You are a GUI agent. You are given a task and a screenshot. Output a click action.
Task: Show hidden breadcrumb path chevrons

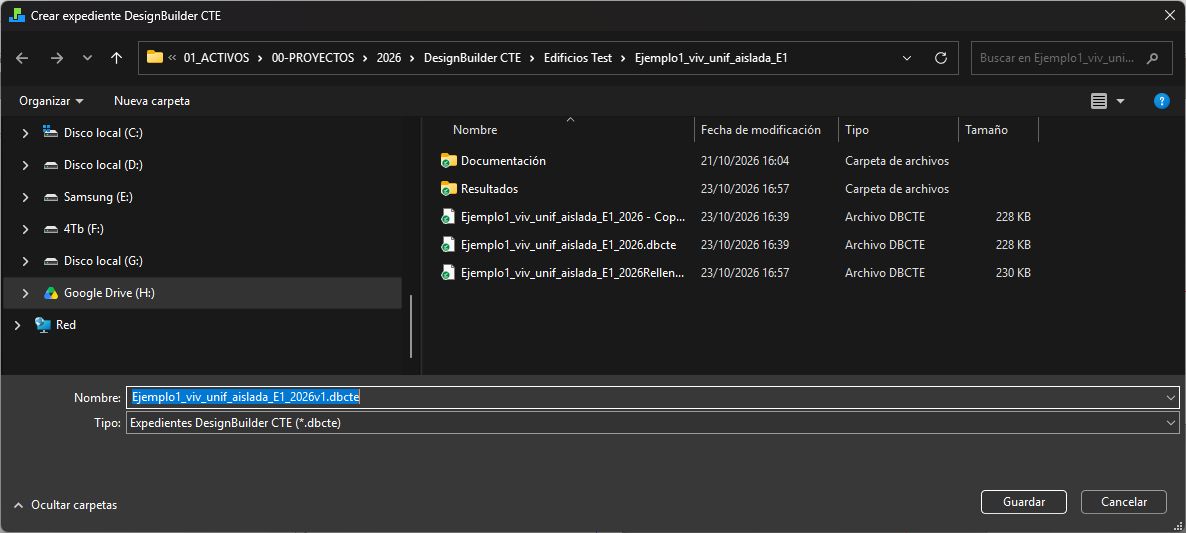coord(172,58)
